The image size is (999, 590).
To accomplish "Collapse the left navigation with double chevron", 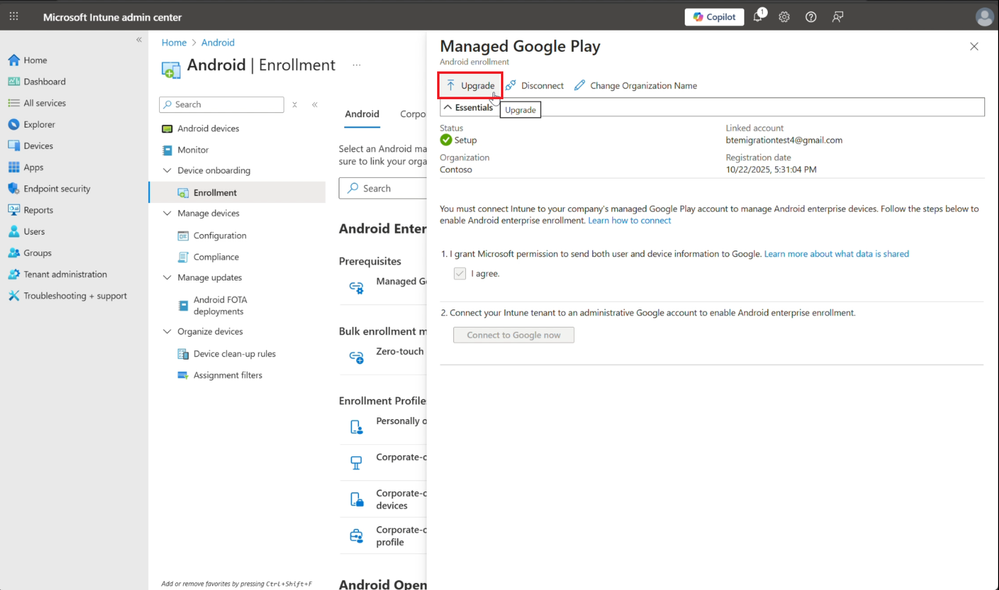I will [139, 40].
